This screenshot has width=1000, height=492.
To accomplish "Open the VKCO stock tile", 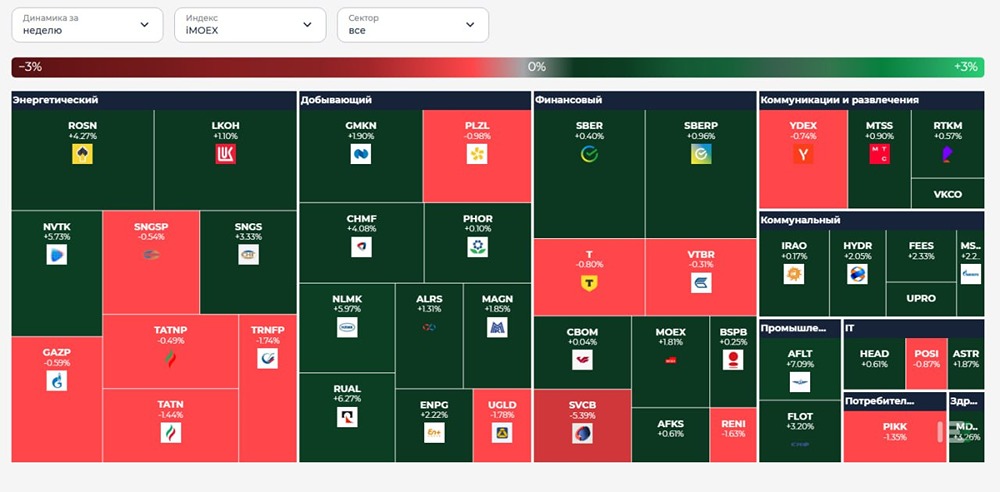I will click(x=947, y=194).
